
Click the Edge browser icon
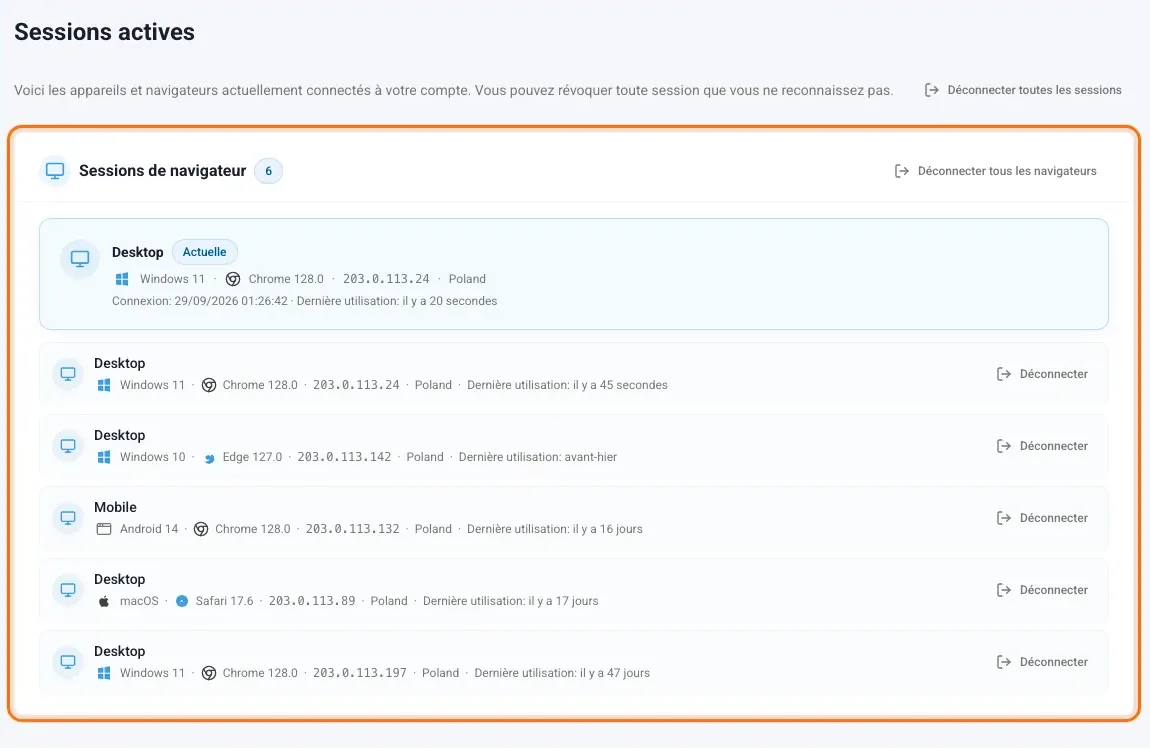[209, 458]
